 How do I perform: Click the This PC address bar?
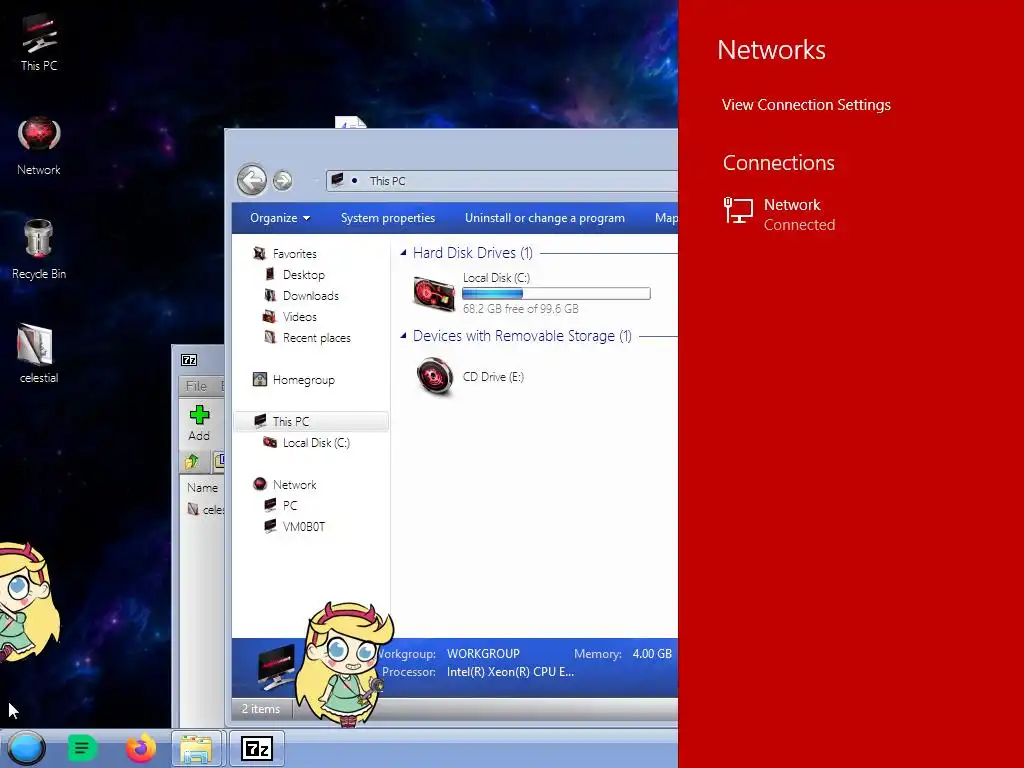click(x=501, y=181)
